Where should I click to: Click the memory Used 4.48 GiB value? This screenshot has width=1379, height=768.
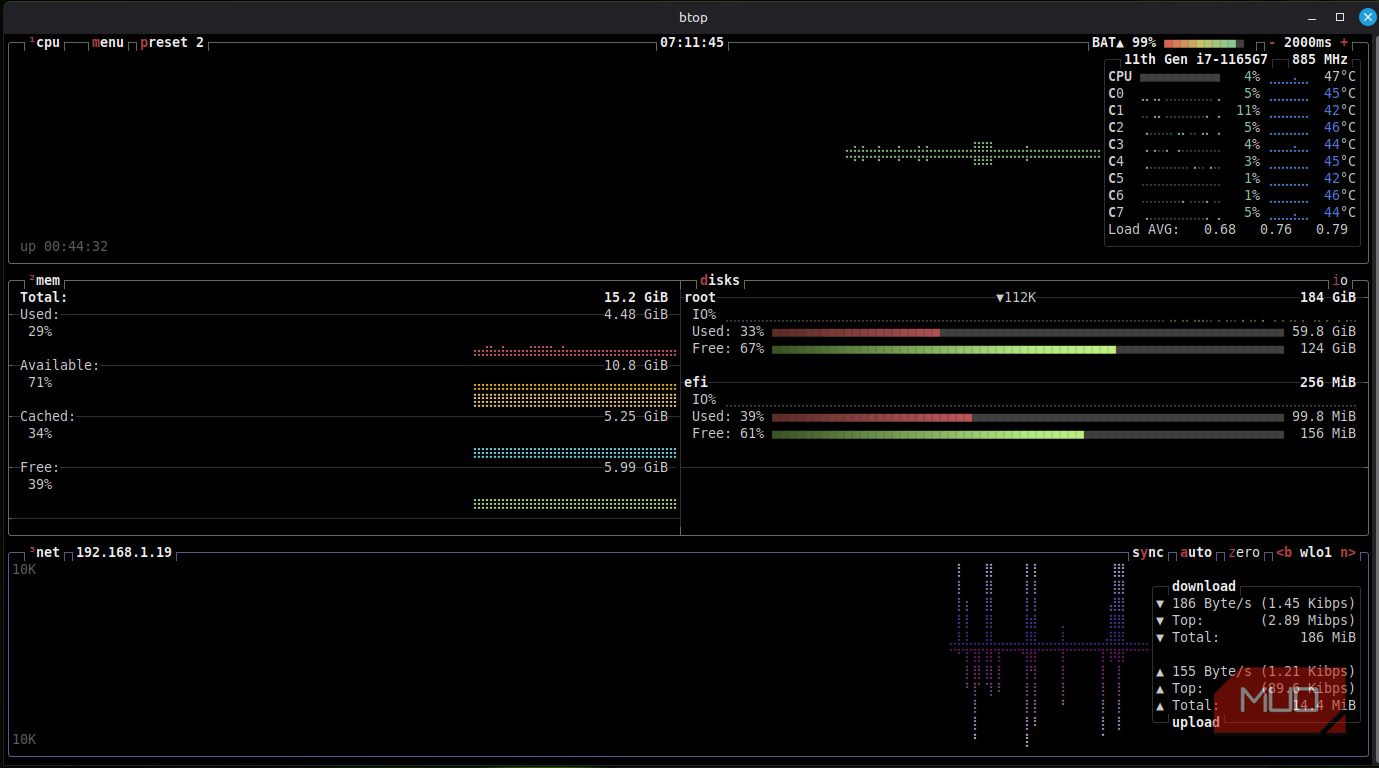click(636, 315)
